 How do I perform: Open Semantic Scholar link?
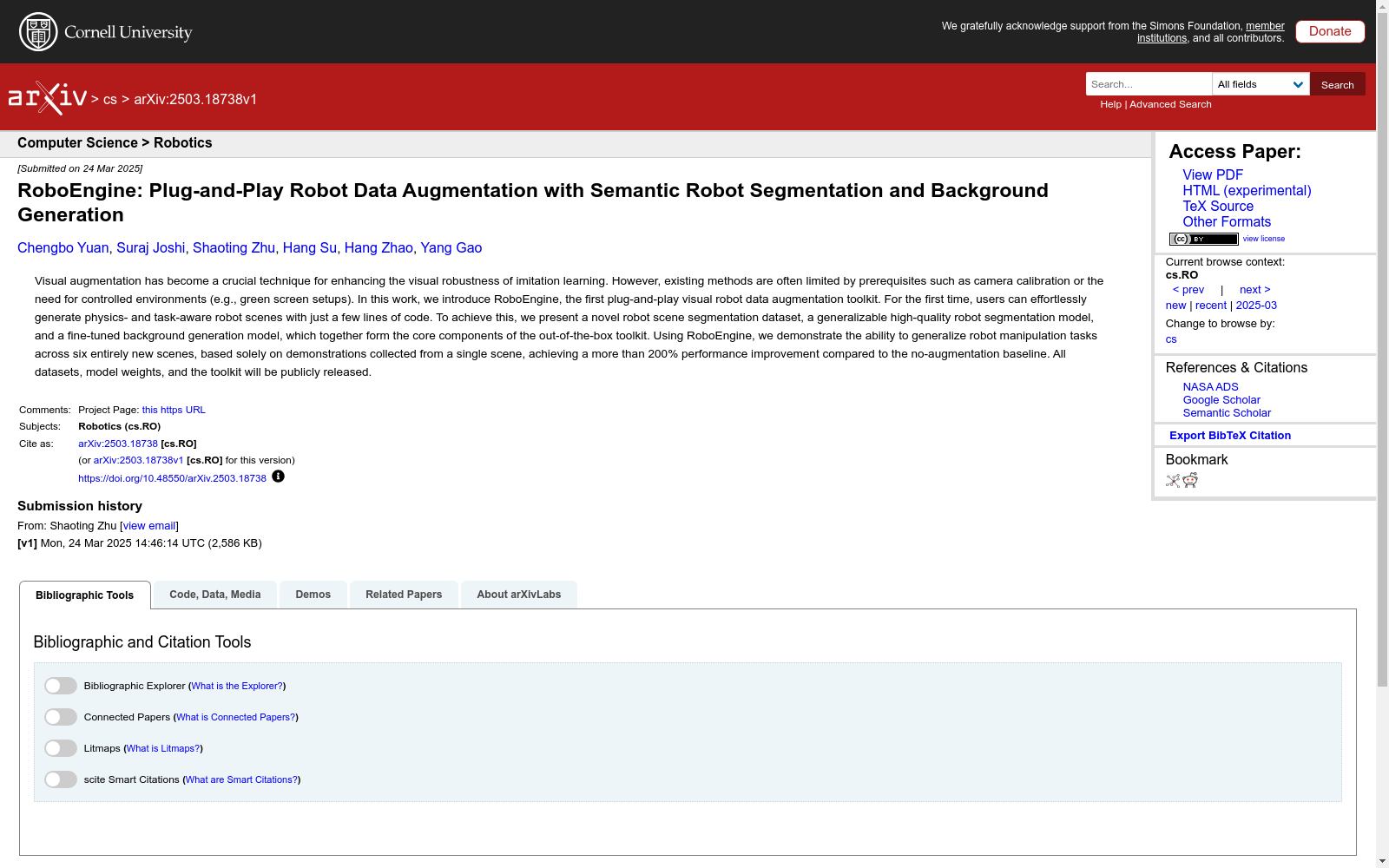click(1227, 413)
